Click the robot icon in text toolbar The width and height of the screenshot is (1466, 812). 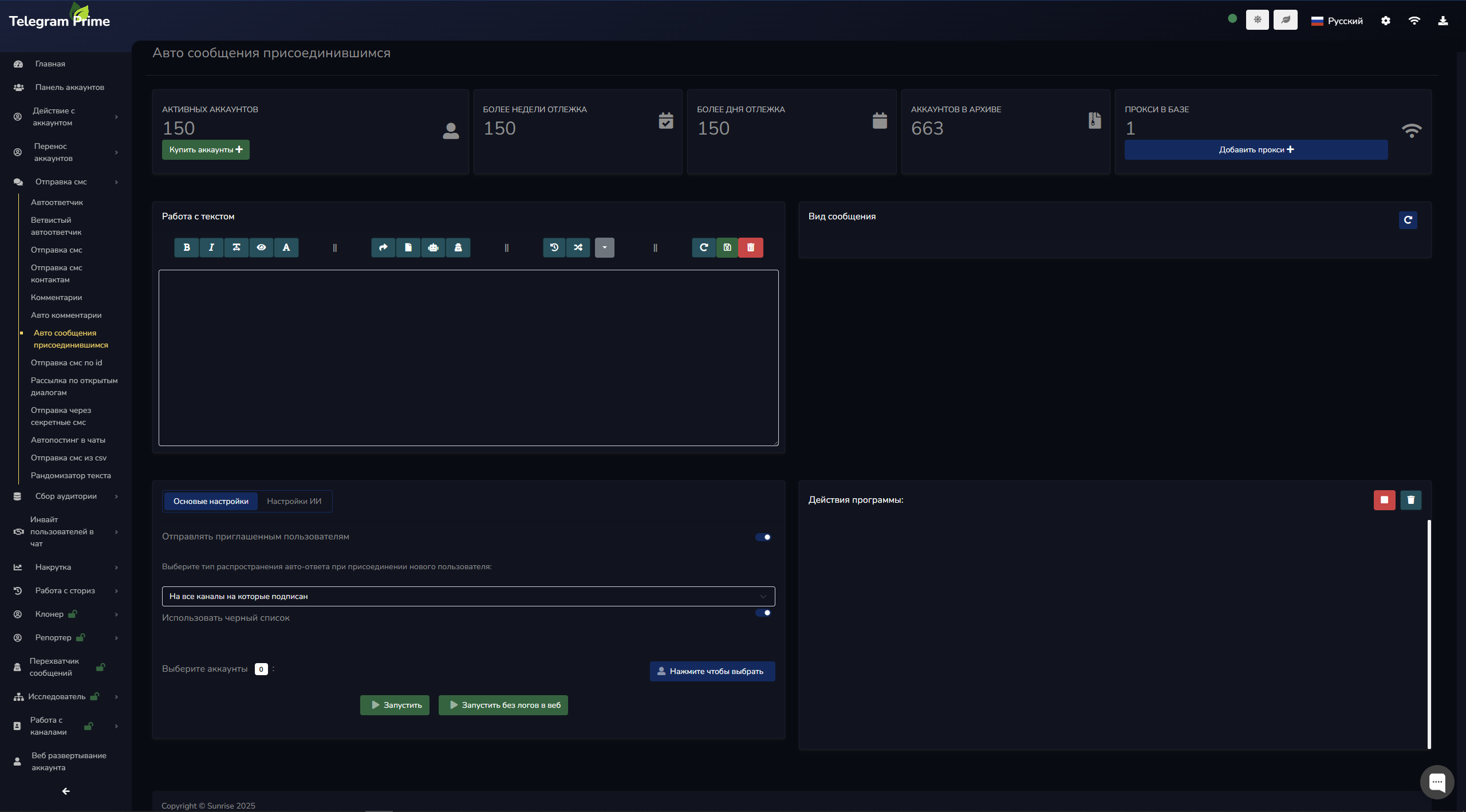(434, 247)
